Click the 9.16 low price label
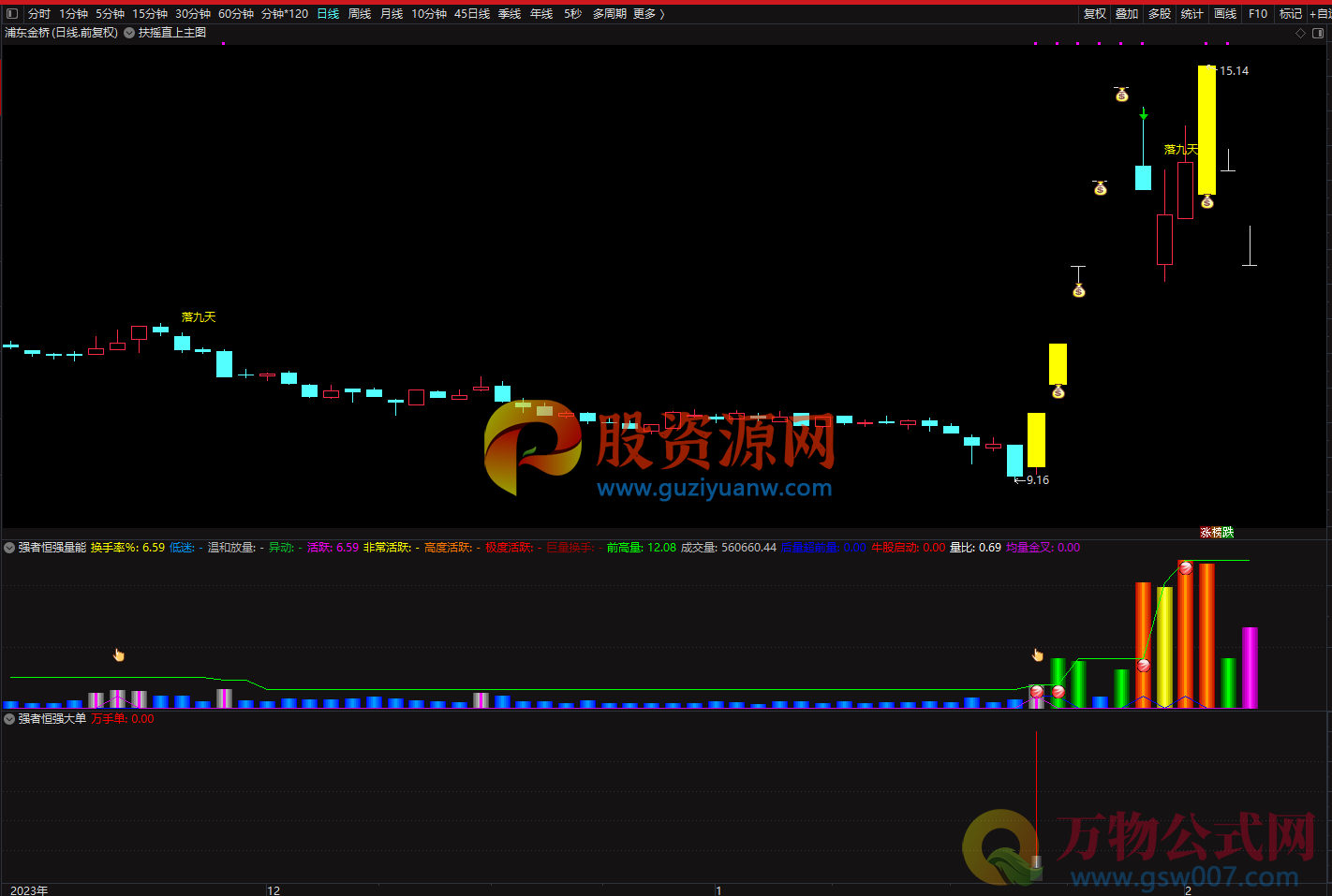Image resolution: width=1332 pixels, height=896 pixels. (x=1037, y=480)
